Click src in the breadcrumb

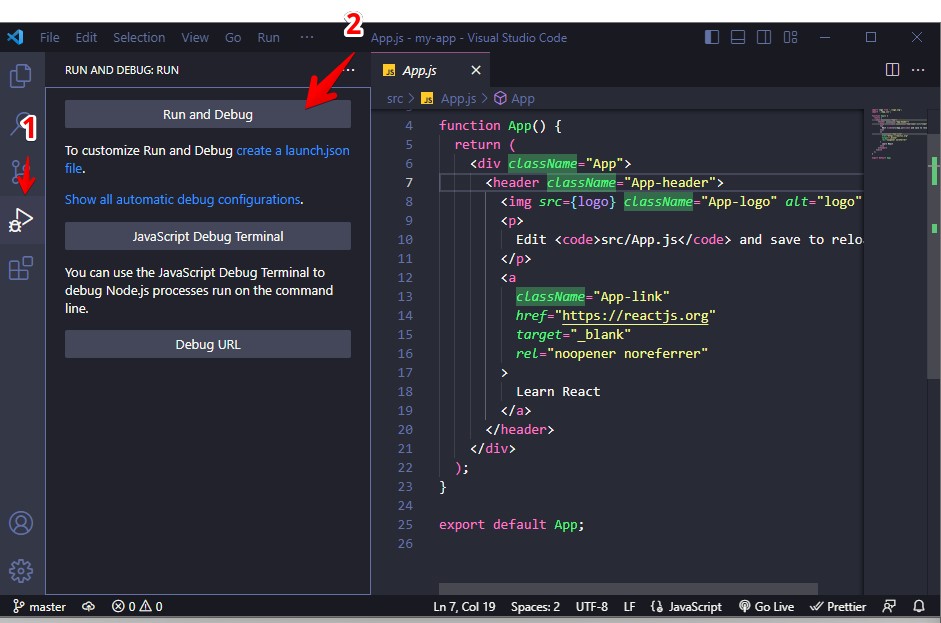[395, 98]
